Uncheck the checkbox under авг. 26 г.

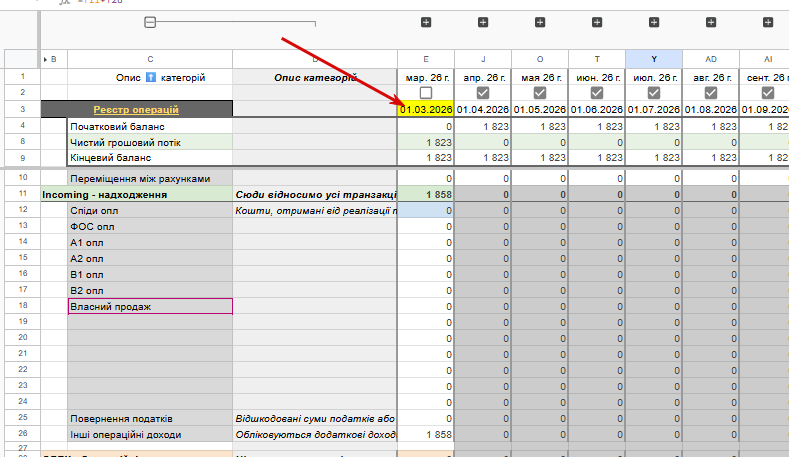(711, 93)
